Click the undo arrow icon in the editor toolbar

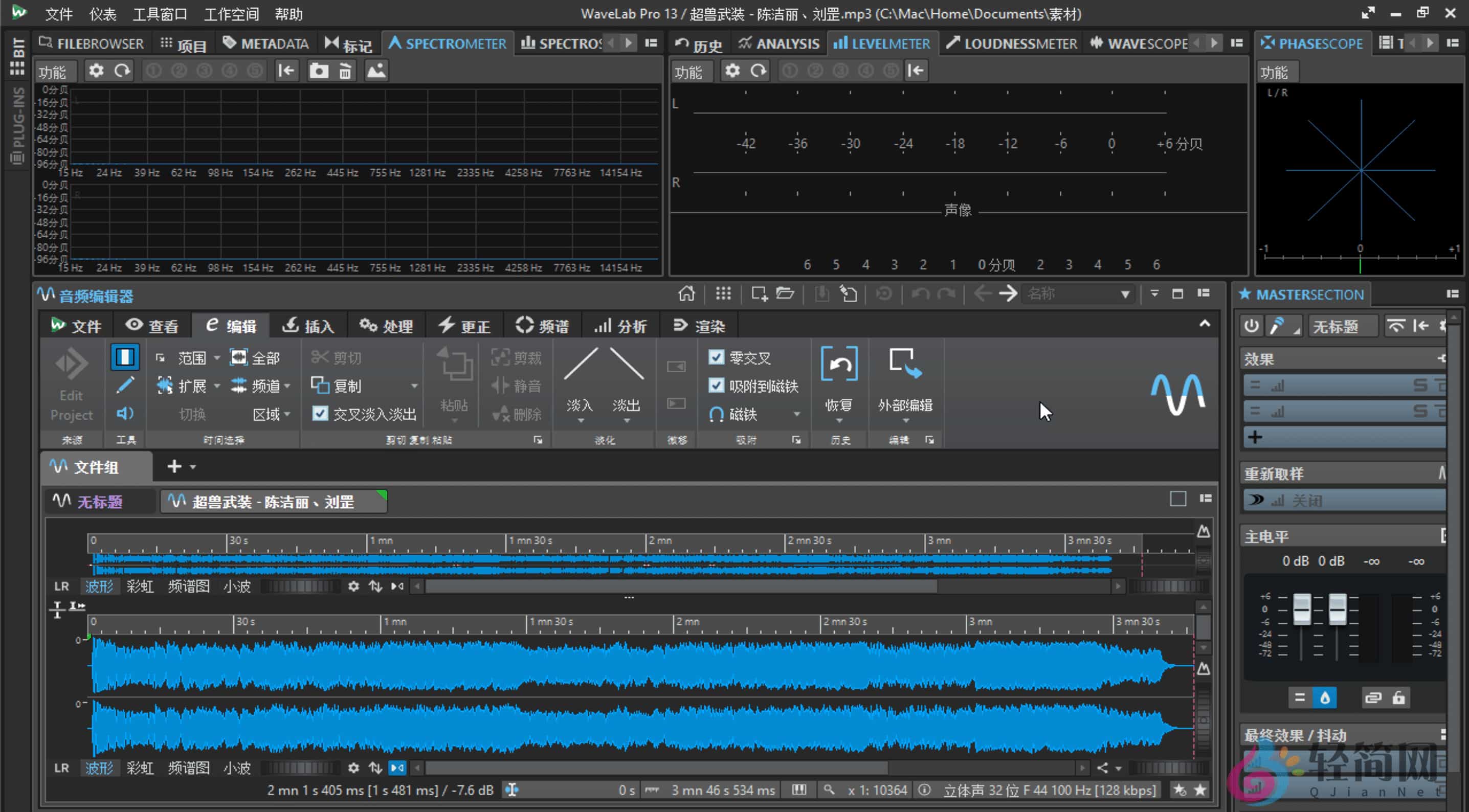click(x=919, y=294)
